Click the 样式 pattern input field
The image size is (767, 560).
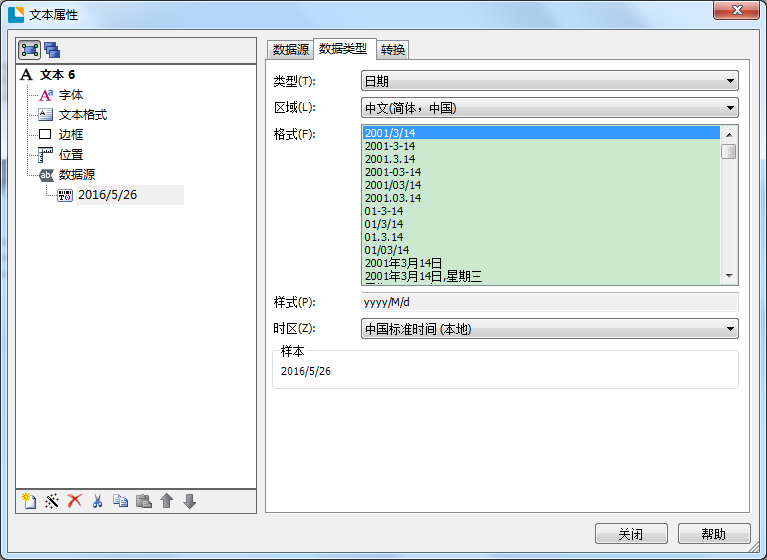tap(549, 302)
